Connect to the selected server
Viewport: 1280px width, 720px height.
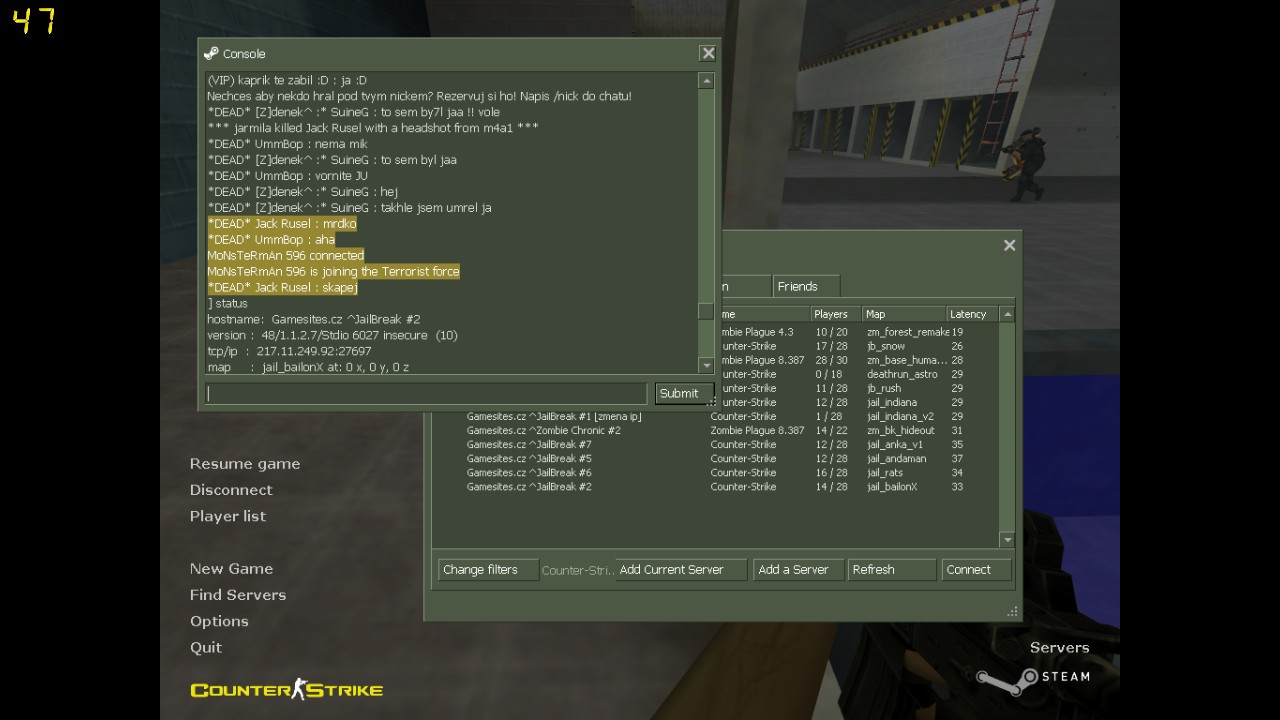coord(976,570)
